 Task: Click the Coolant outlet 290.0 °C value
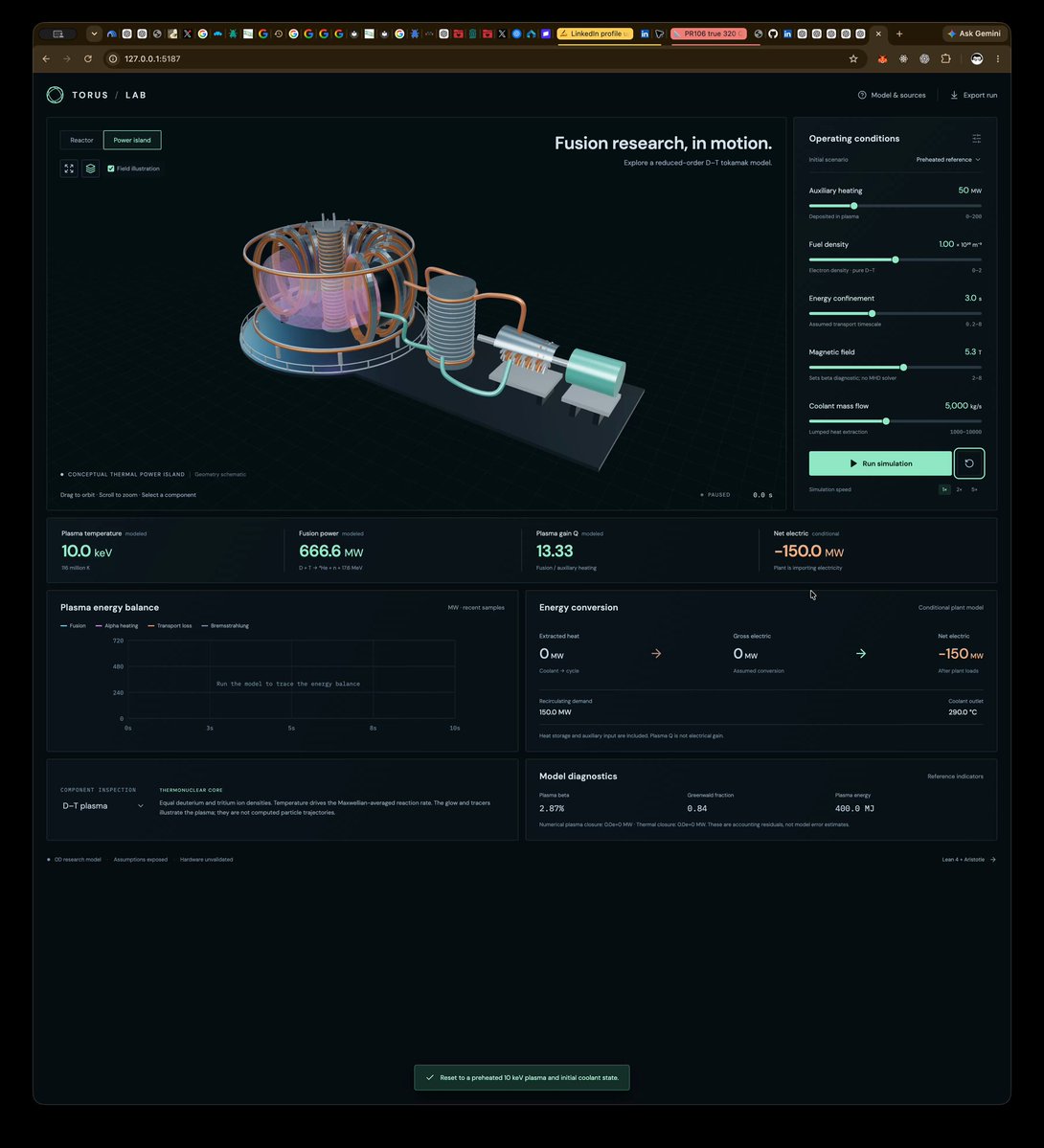[x=962, y=712]
